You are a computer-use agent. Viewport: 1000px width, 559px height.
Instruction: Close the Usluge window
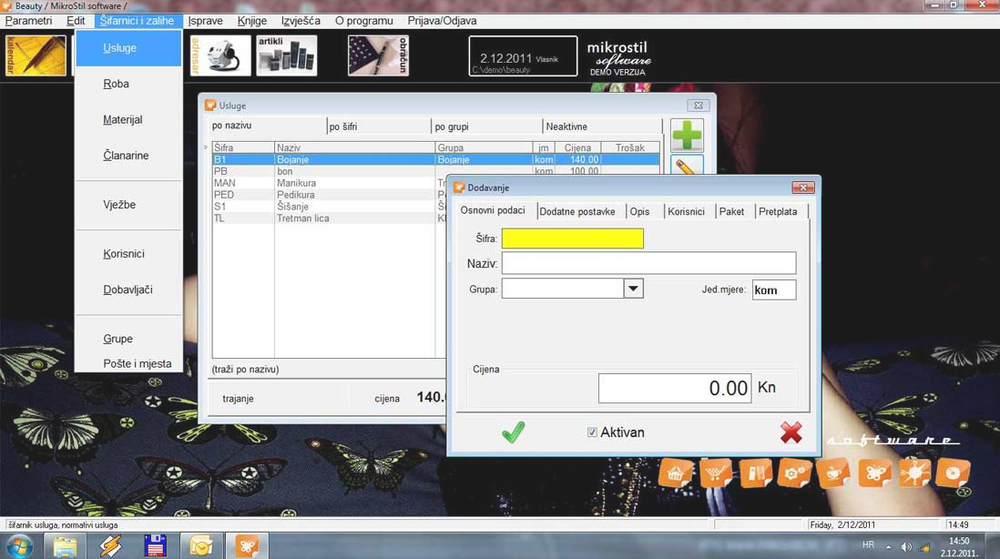(698, 105)
